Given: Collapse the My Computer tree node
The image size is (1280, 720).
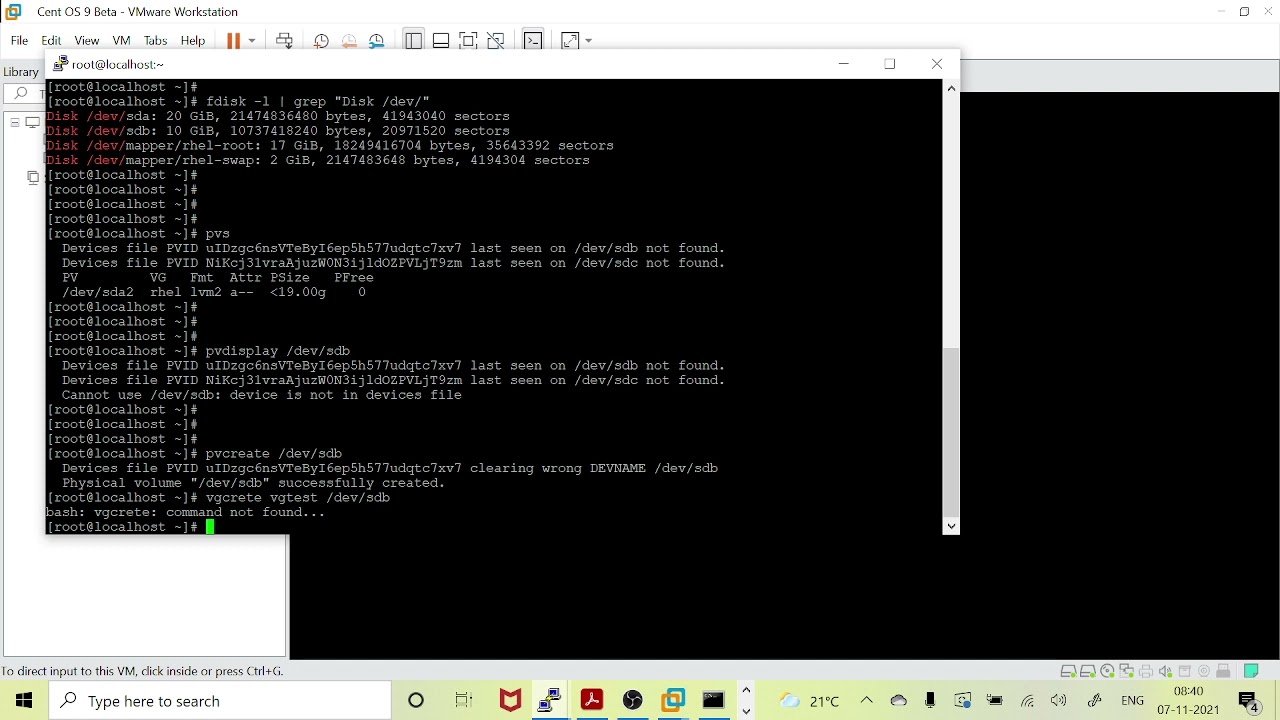Looking at the screenshot, I should [x=14, y=123].
